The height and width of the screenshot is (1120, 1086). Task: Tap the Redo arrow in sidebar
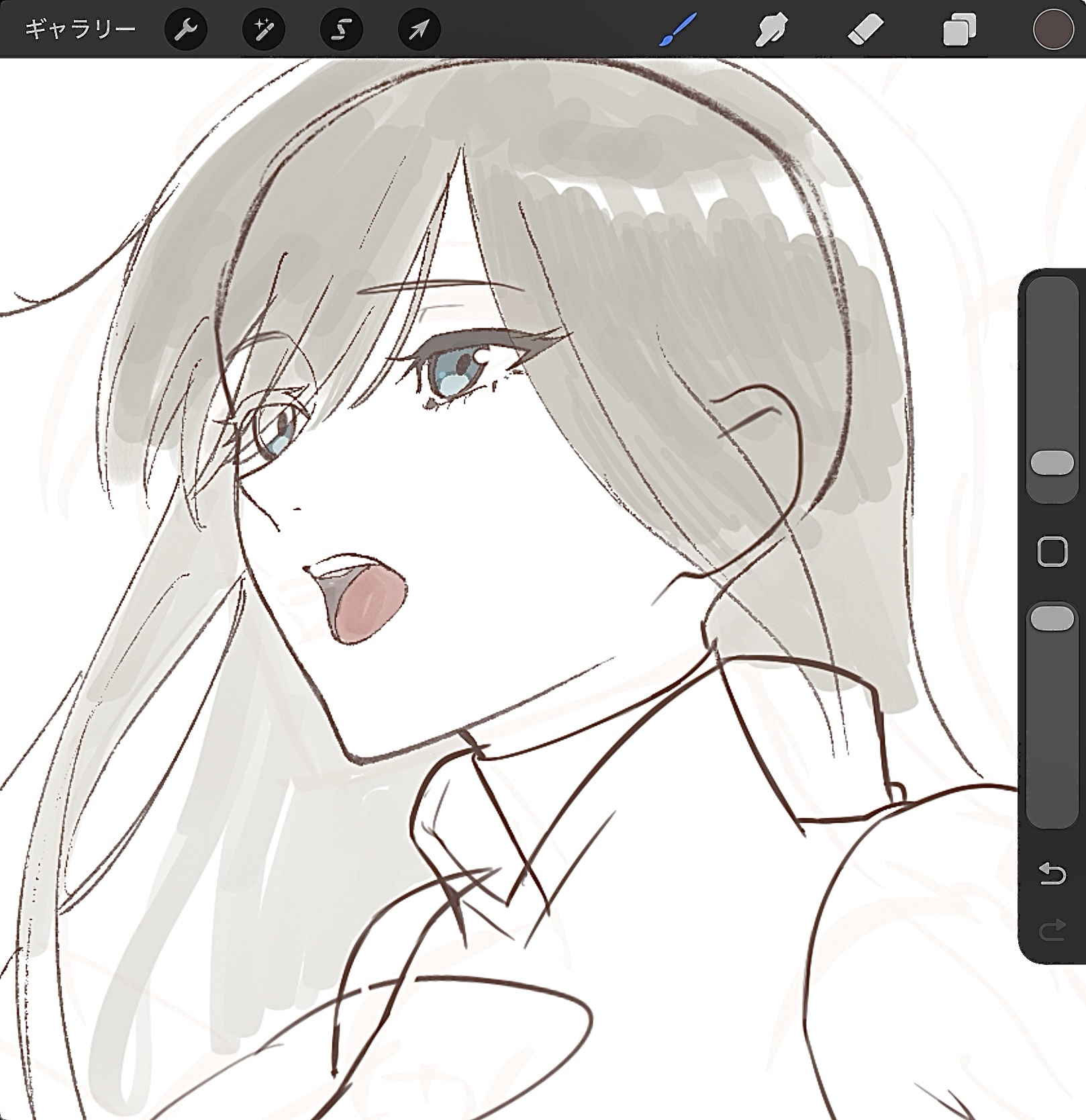[x=1052, y=930]
